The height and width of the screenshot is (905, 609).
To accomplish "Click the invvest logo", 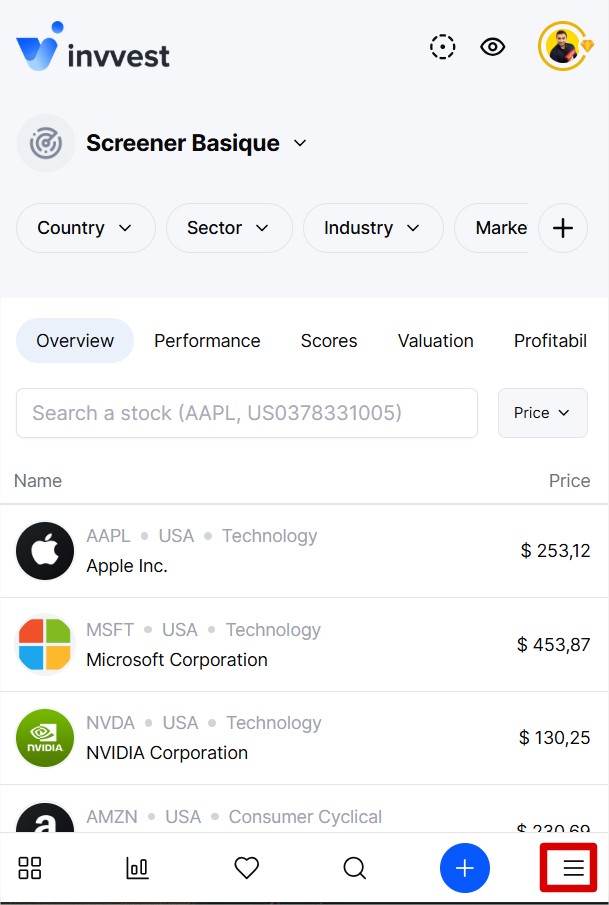I will pos(93,47).
